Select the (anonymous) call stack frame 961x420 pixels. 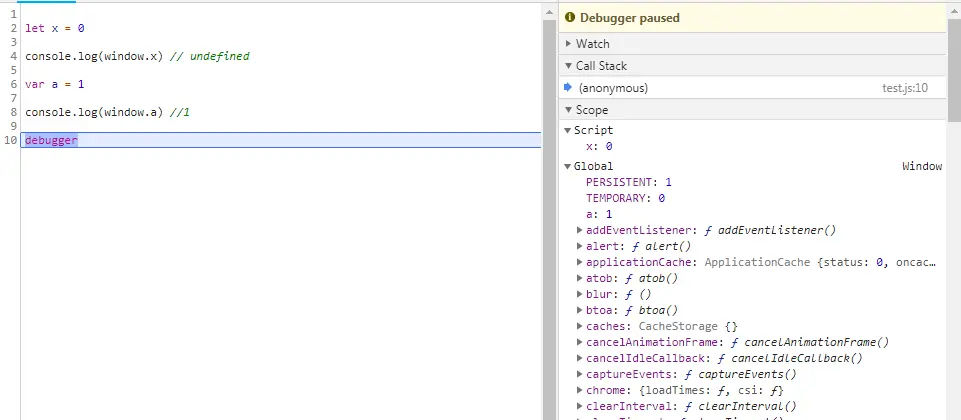[753, 88]
